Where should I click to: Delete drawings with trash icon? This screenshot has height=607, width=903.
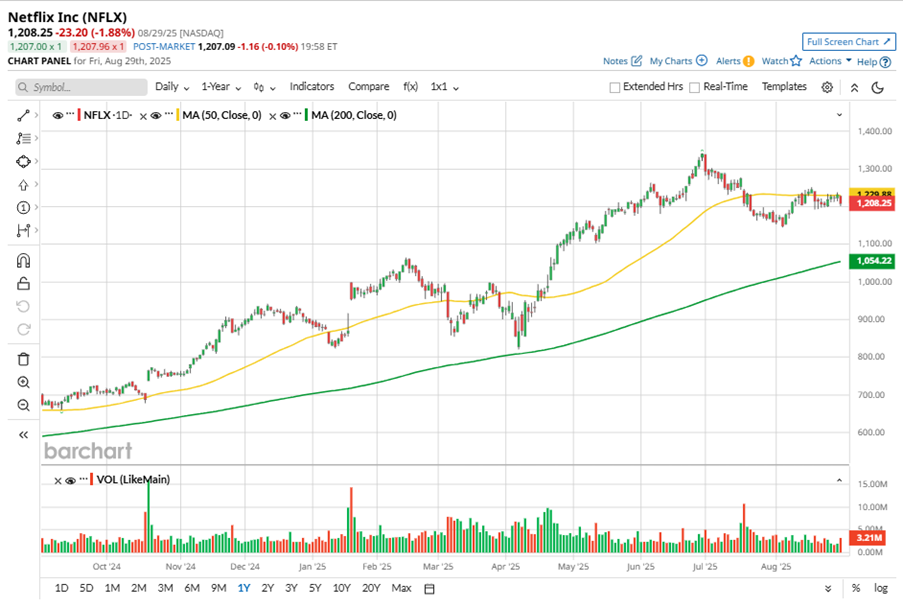pos(23,359)
